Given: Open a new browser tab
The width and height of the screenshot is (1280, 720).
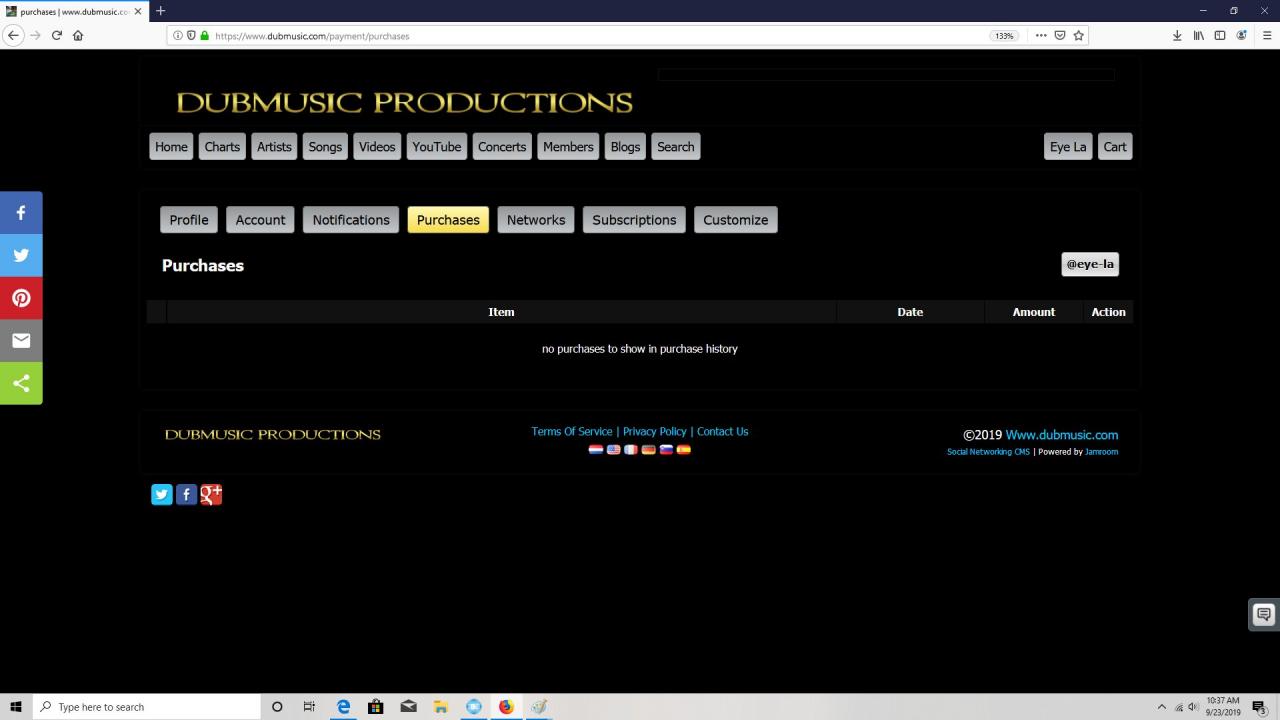Looking at the screenshot, I should click(160, 11).
